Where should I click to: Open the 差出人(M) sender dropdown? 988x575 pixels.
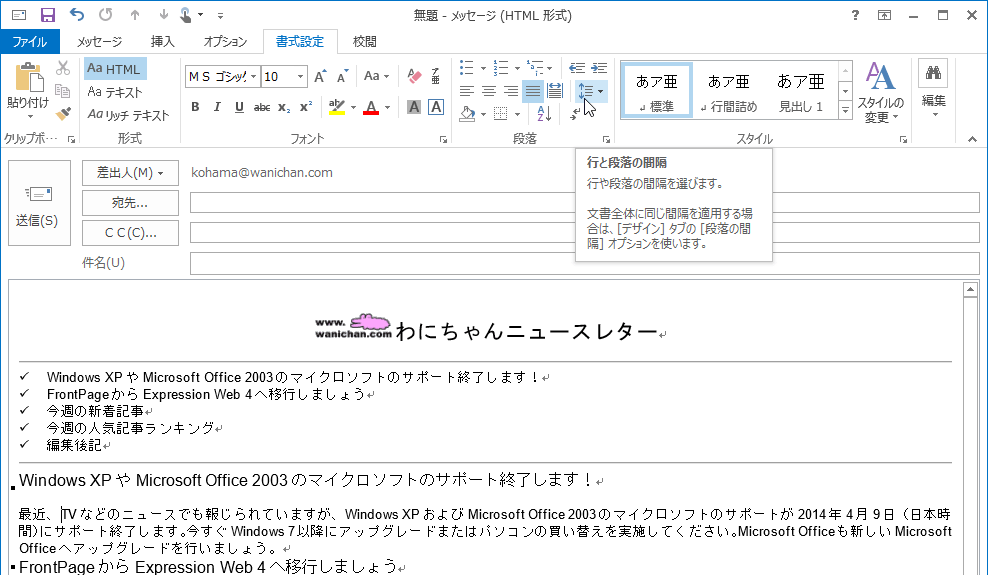click(130, 173)
